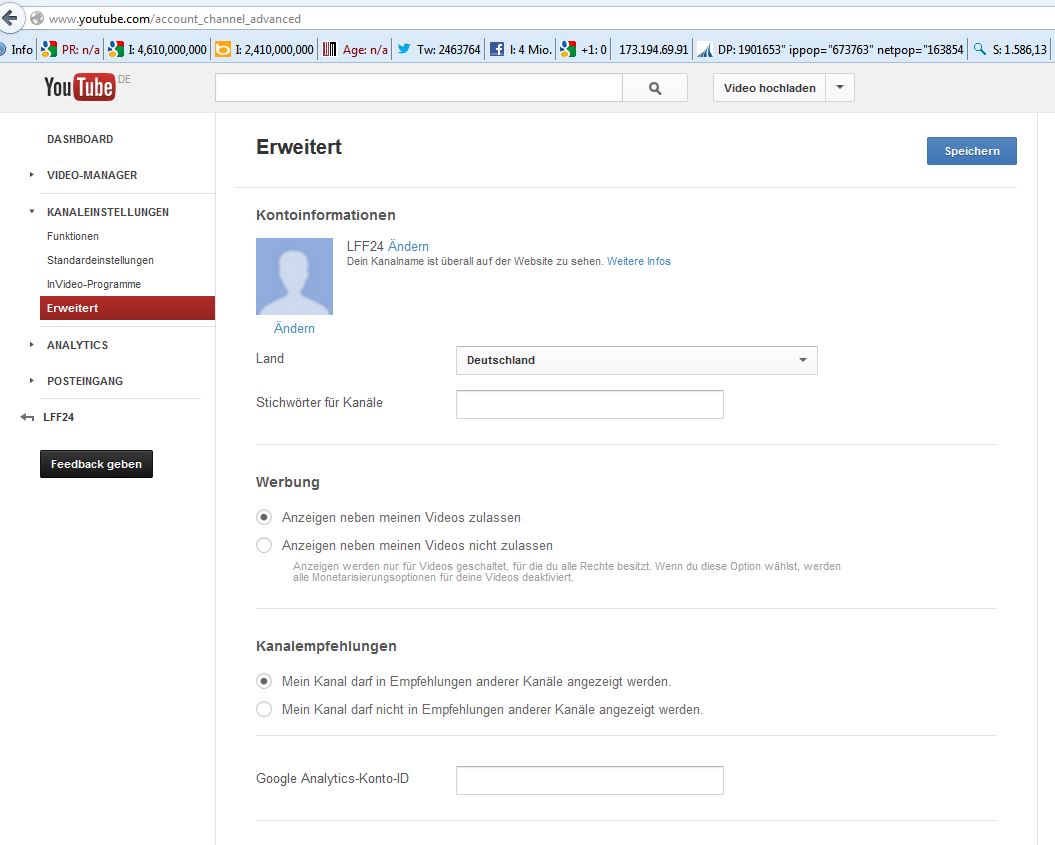Image resolution: width=1055 pixels, height=845 pixels.
Task: Select Mein Kanal darf nicht in Empfehlungen
Action: [x=264, y=709]
